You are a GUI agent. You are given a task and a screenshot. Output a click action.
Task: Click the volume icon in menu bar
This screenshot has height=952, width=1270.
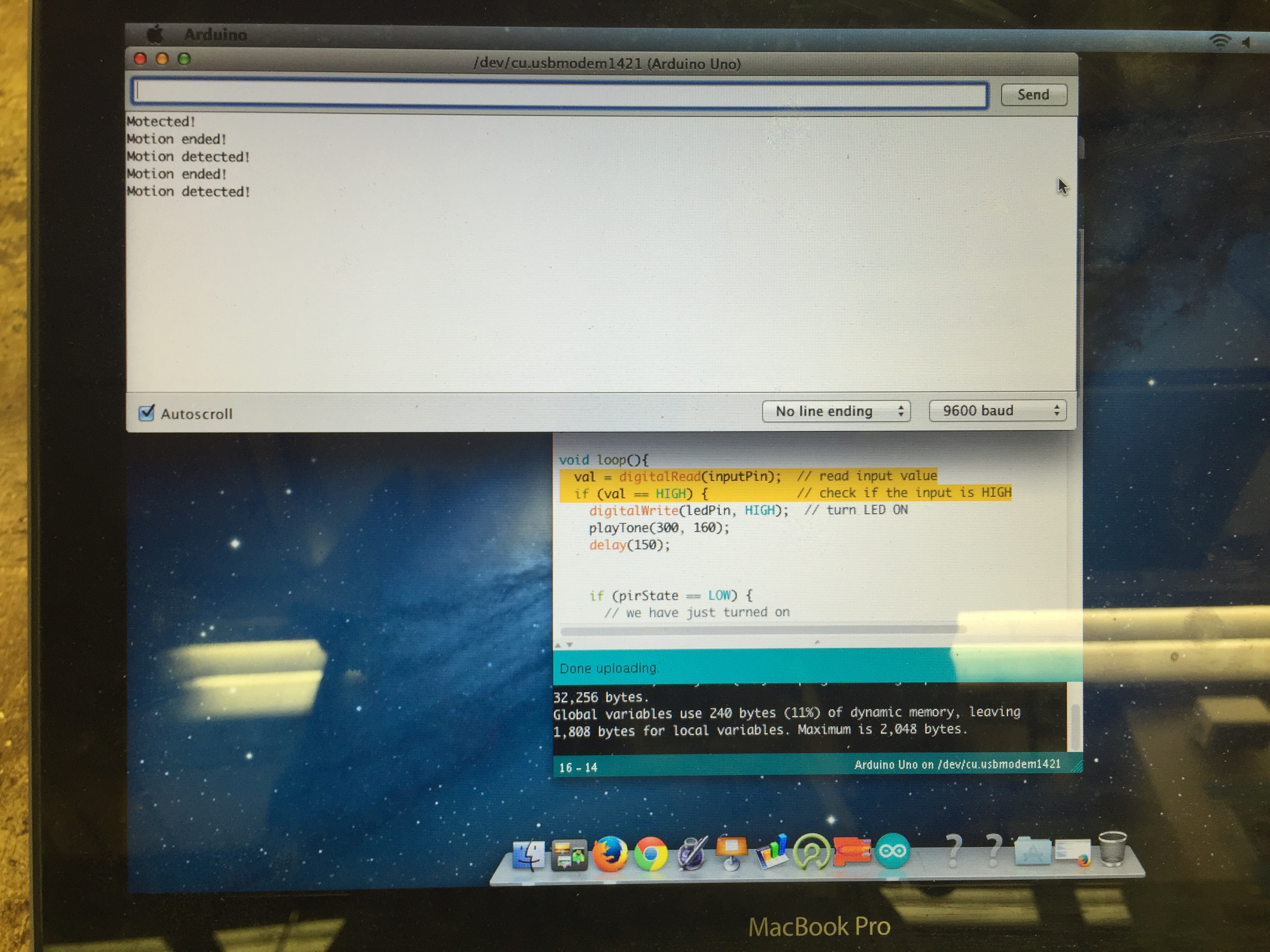point(1247,42)
